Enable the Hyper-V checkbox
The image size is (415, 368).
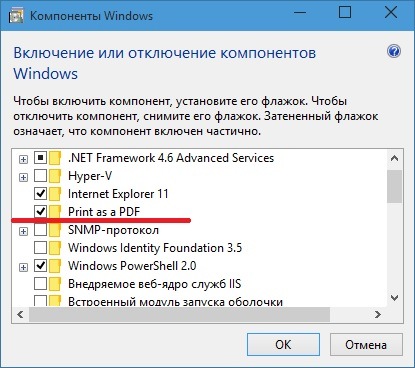coord(41,176)
